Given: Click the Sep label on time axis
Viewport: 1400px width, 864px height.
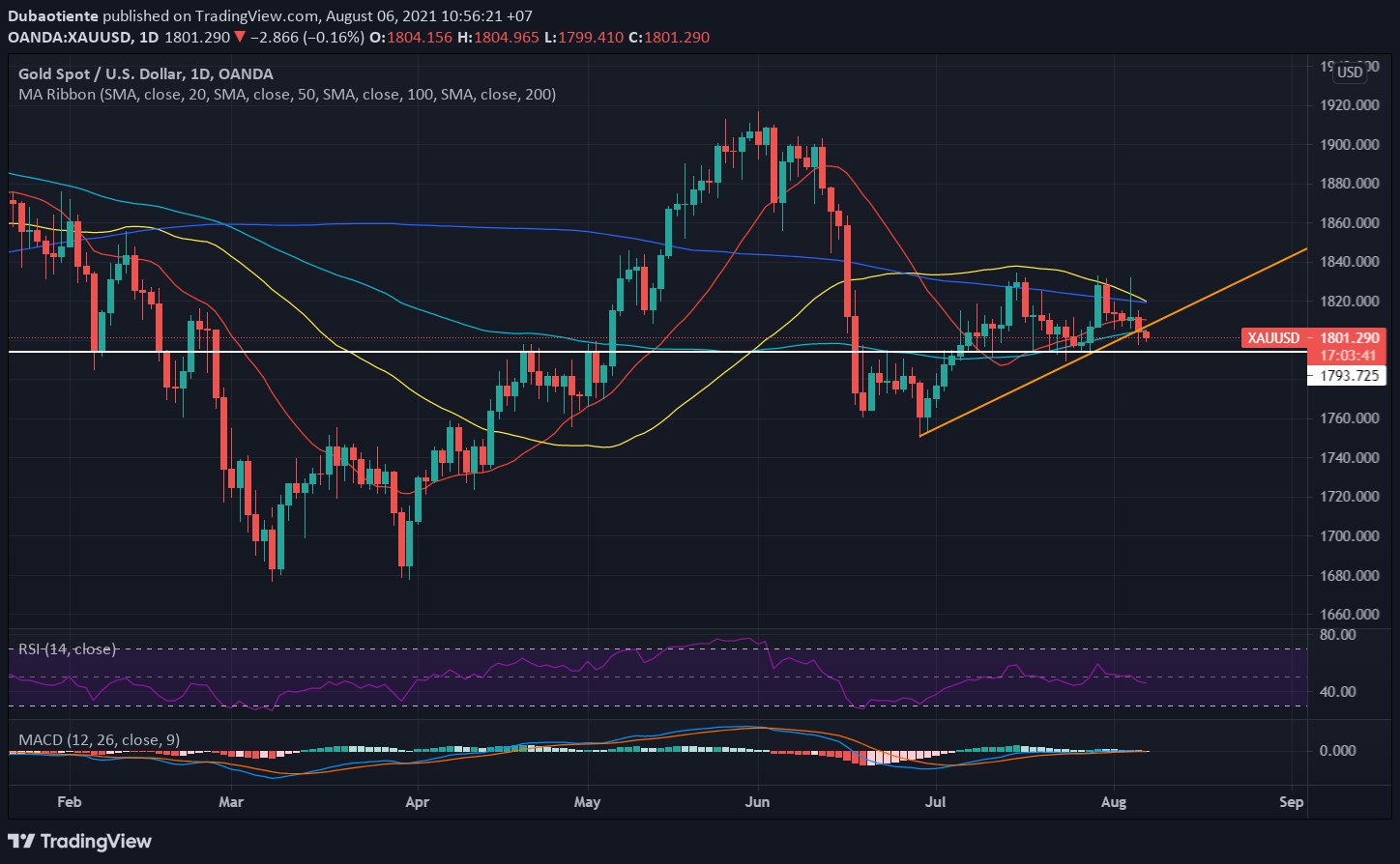Looking at the screenshot, I should (x=1291, y=801).
